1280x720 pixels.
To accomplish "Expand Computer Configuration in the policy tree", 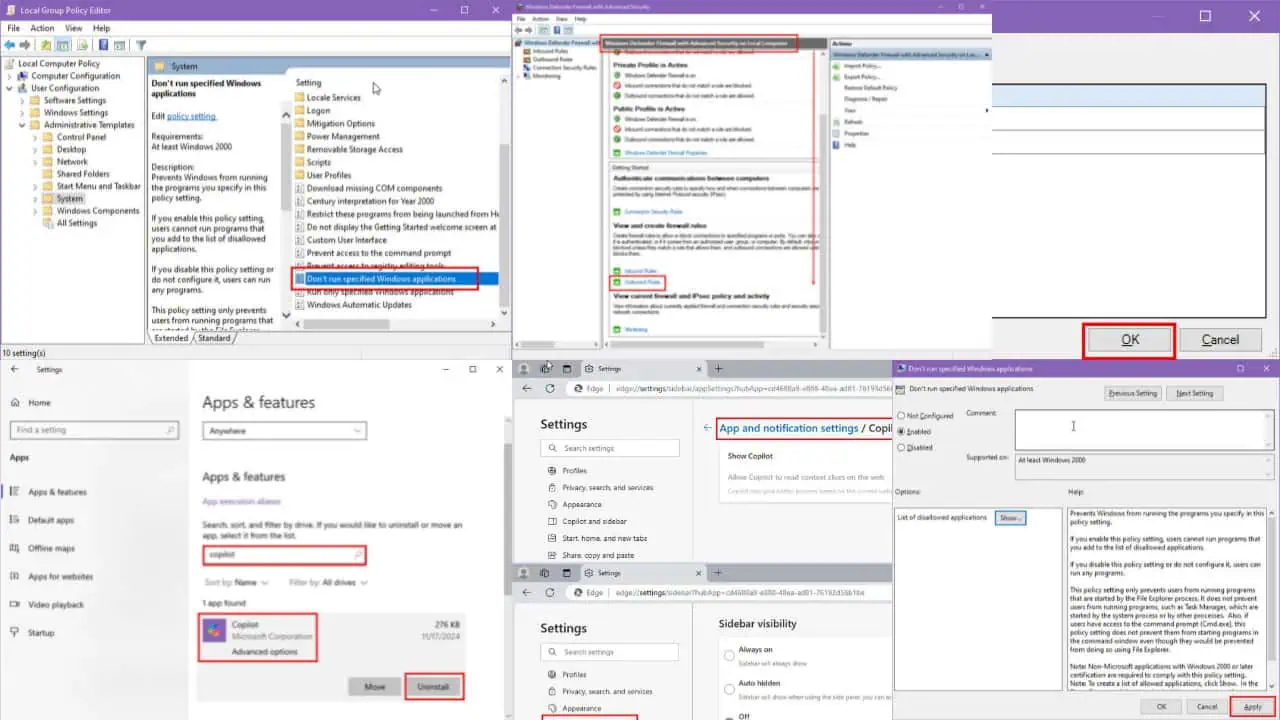I will pyautogui.click(x=9, y=76).
